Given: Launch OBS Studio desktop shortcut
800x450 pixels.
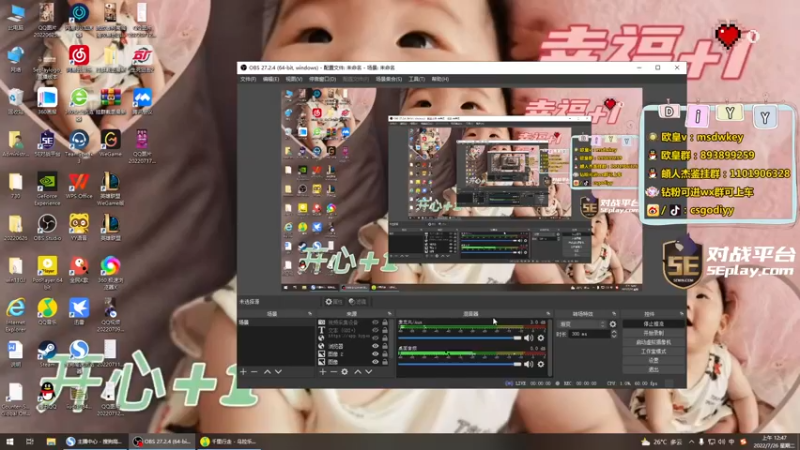Looking at the screenshot, I should tap(47, 228).
